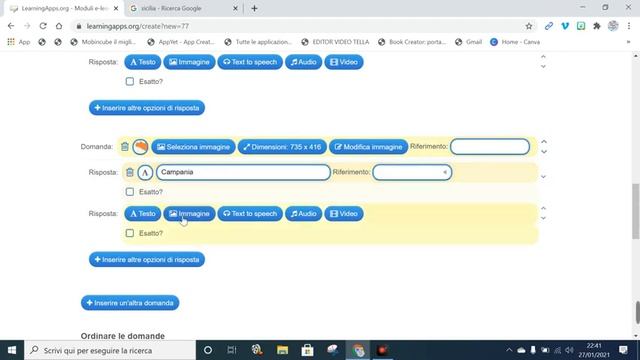Open the Chrome profile avatar
This screenshot has height=360, width=640.
pyautogui.click(x=613, y=26)
